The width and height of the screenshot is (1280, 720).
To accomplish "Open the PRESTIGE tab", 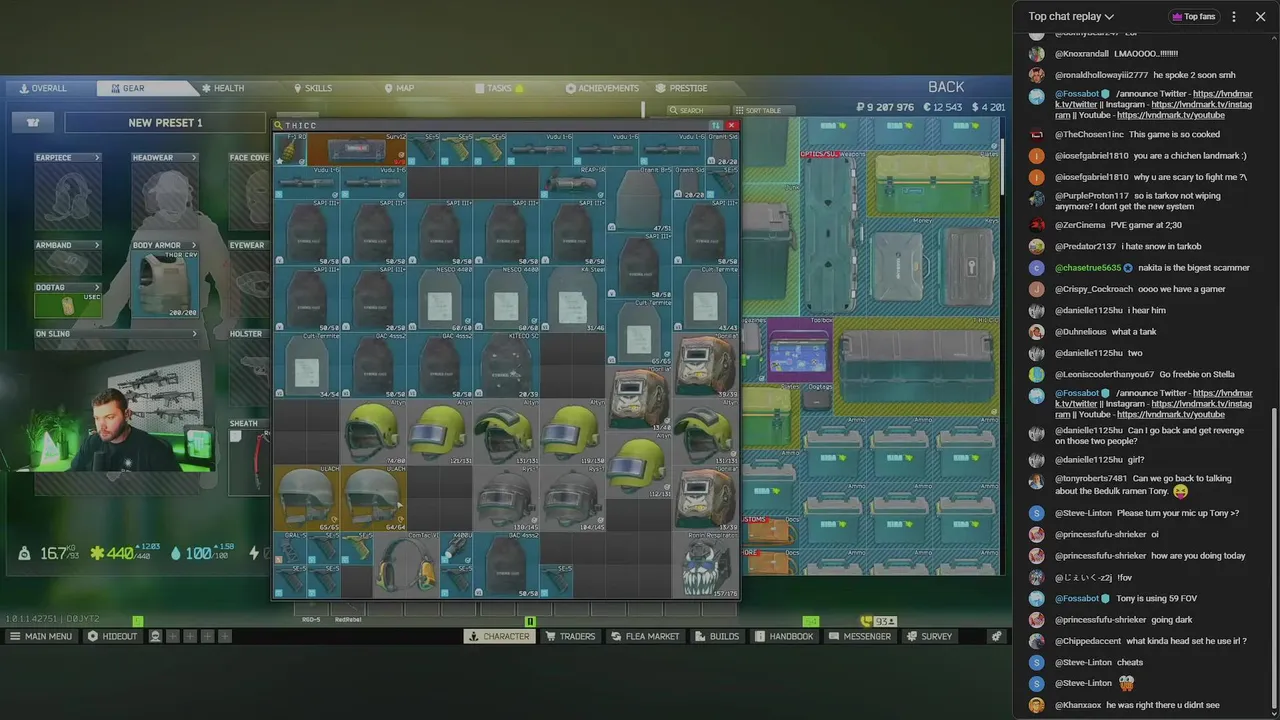I will coord(681,88).
